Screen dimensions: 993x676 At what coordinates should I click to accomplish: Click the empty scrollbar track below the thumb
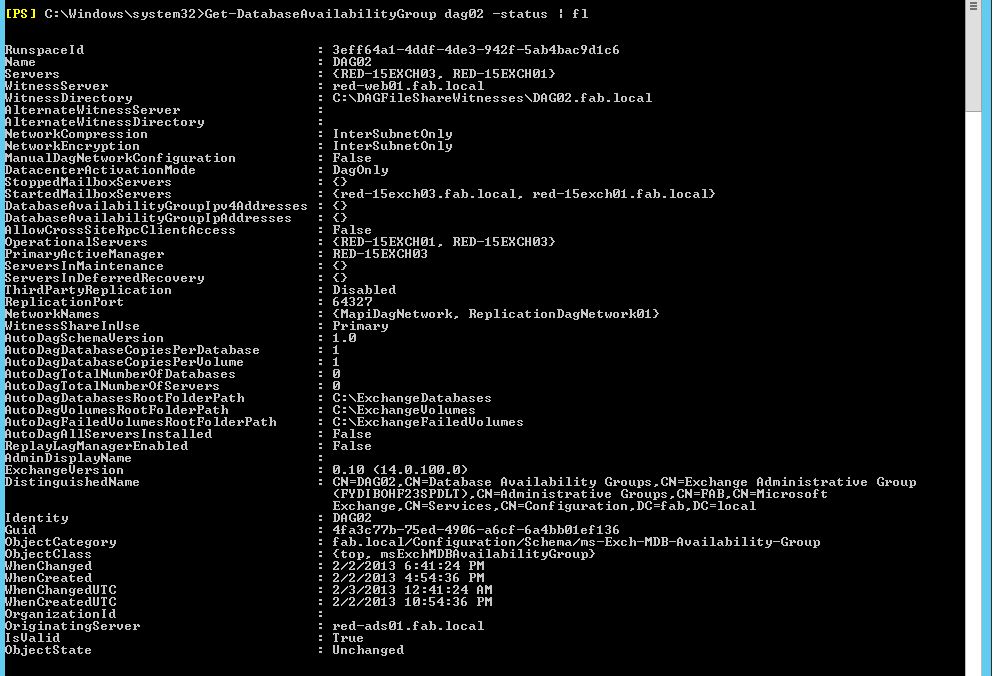pyautogui.click(x=973, y=393)
